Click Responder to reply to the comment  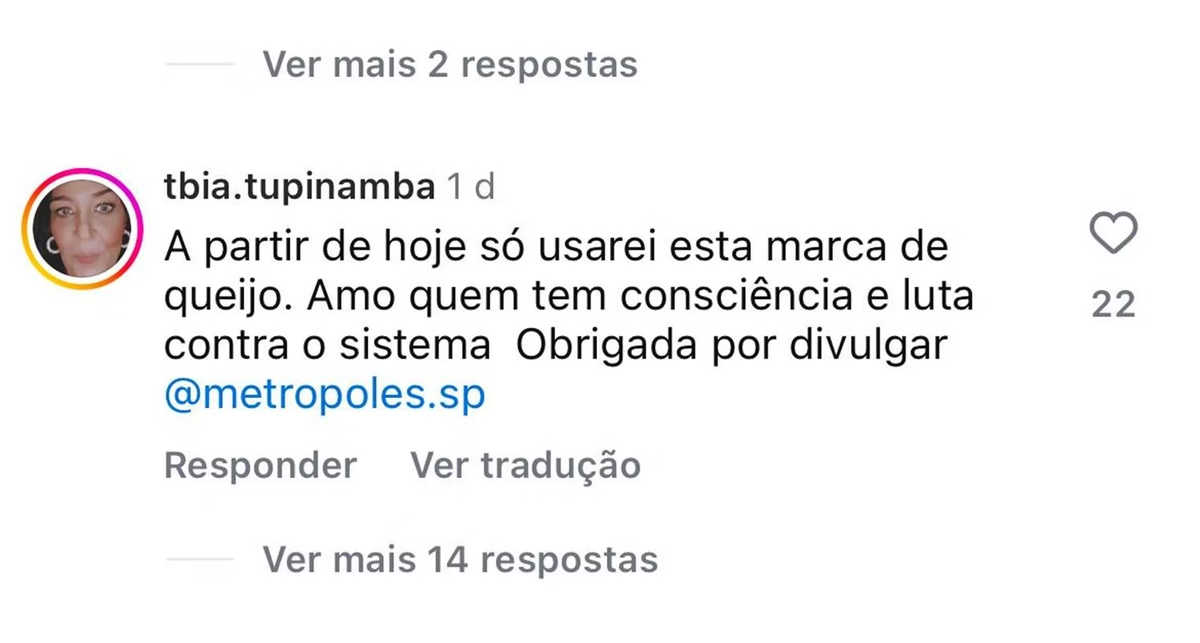click(x=260, y=465)
